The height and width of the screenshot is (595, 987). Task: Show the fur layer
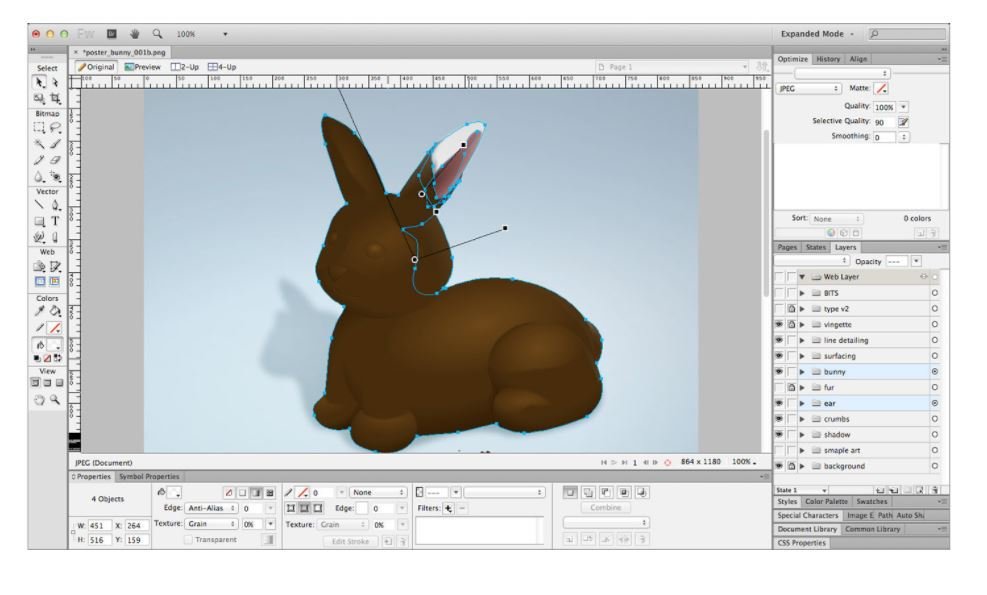tap(779, 387)
